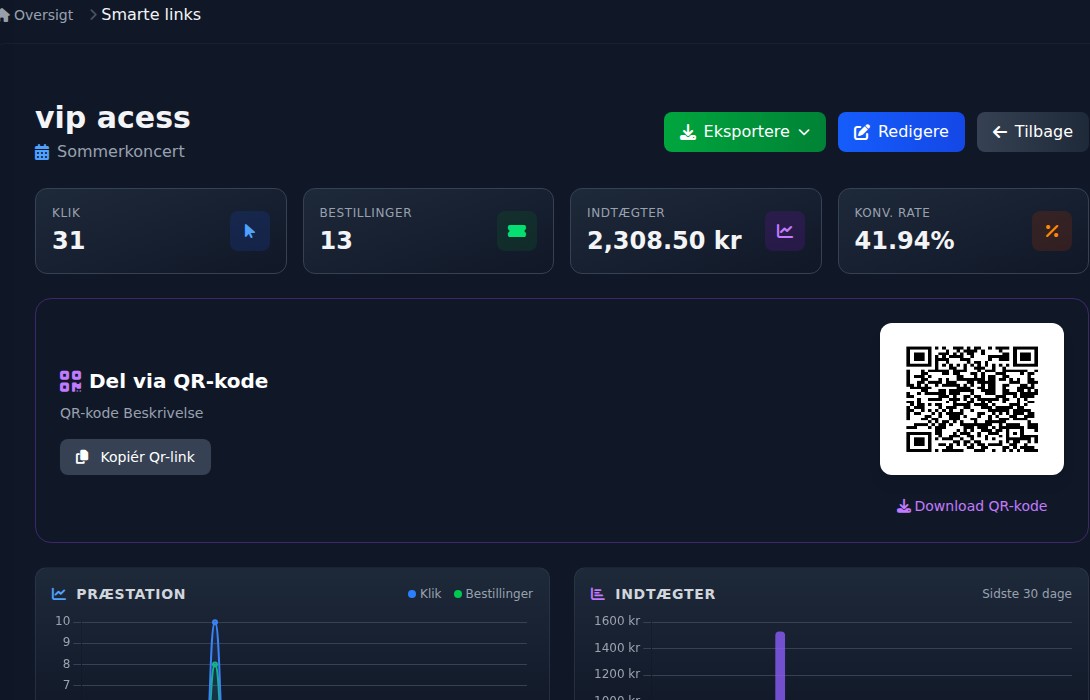Click the chart icon in Indtægter card

[x=785, y=231]
